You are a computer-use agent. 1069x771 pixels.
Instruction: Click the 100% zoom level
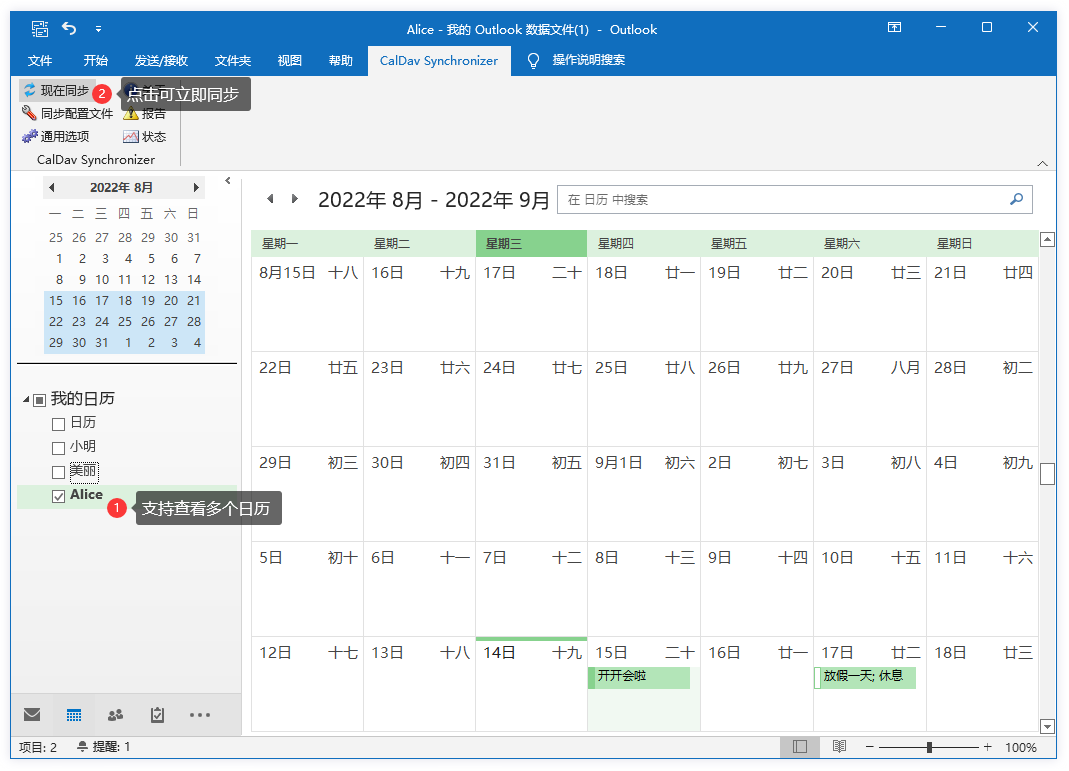[1021, 747]
